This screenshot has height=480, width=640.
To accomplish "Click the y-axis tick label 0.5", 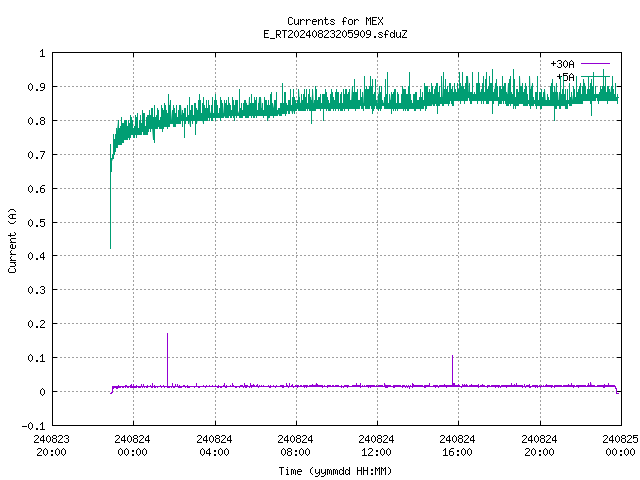I will point(36,222).
